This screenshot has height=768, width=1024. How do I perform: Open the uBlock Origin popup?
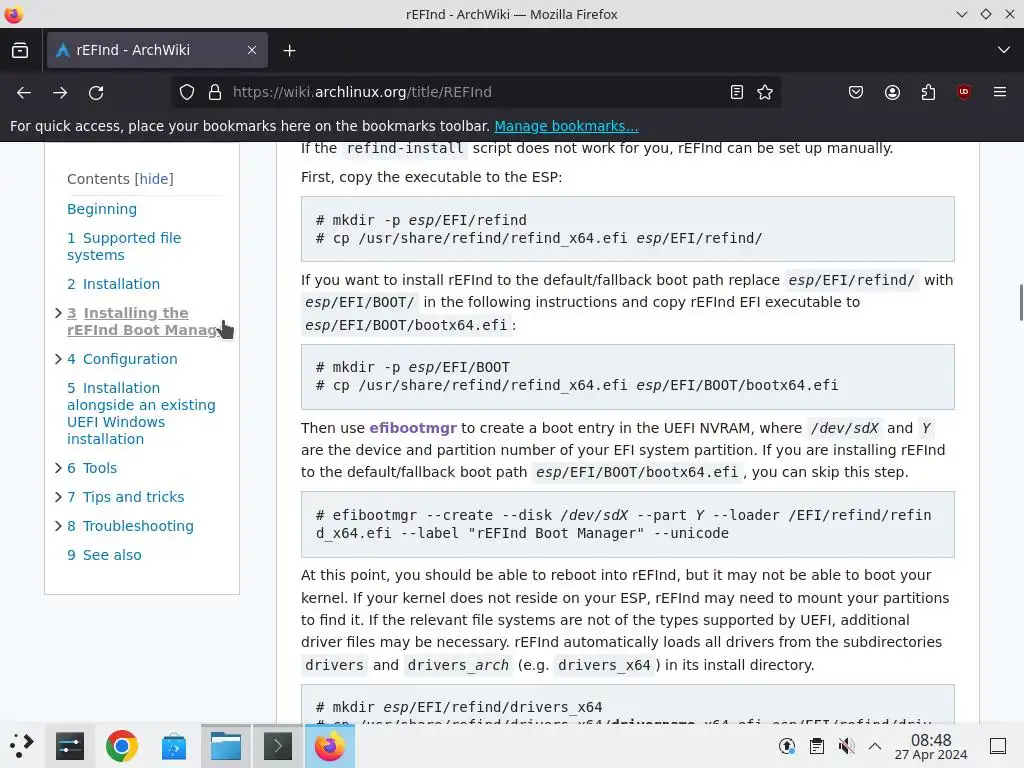point(964,92)
